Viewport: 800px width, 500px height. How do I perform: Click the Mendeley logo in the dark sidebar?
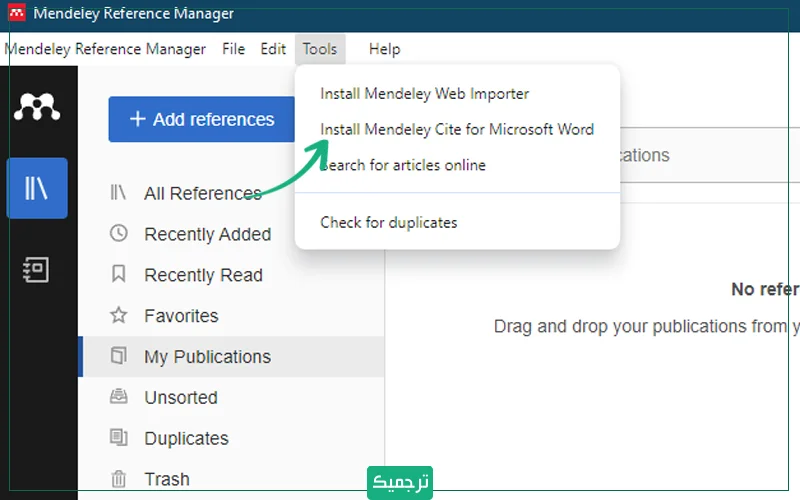pos(37,107)
